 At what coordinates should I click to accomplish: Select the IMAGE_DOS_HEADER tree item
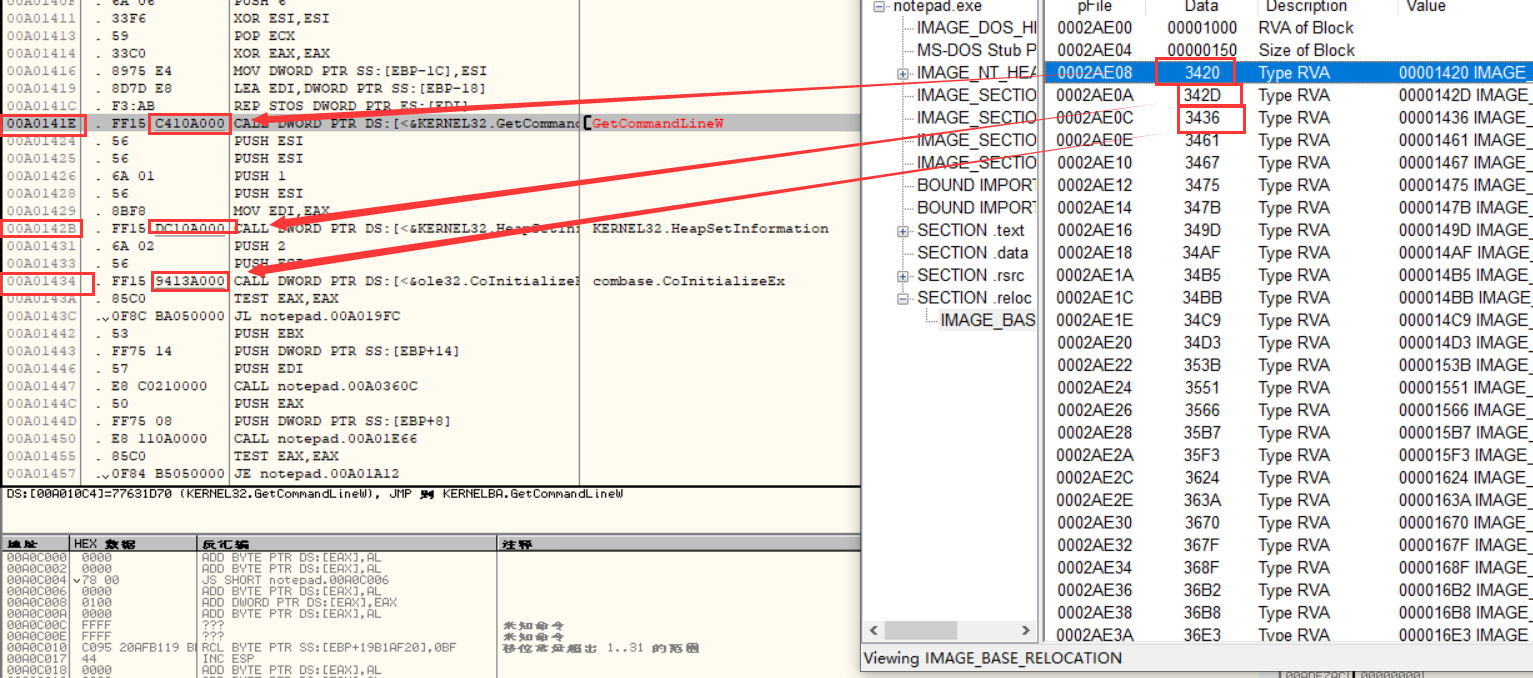click(x=976, y=28)
